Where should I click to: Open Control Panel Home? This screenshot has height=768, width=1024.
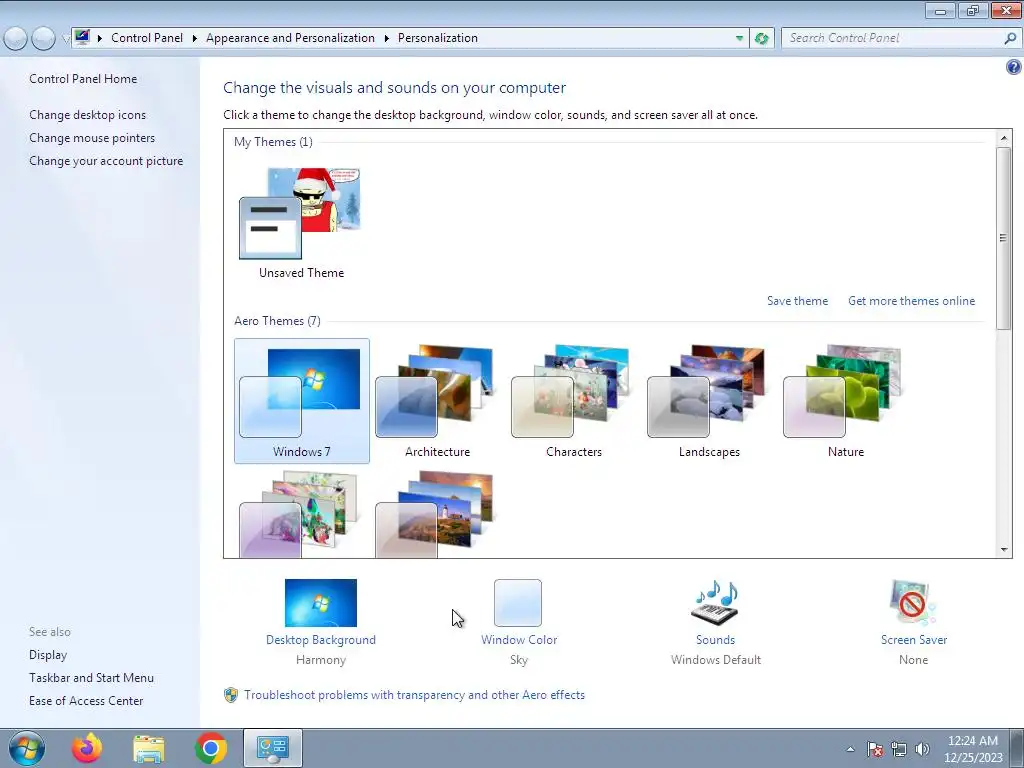point(83,79)
